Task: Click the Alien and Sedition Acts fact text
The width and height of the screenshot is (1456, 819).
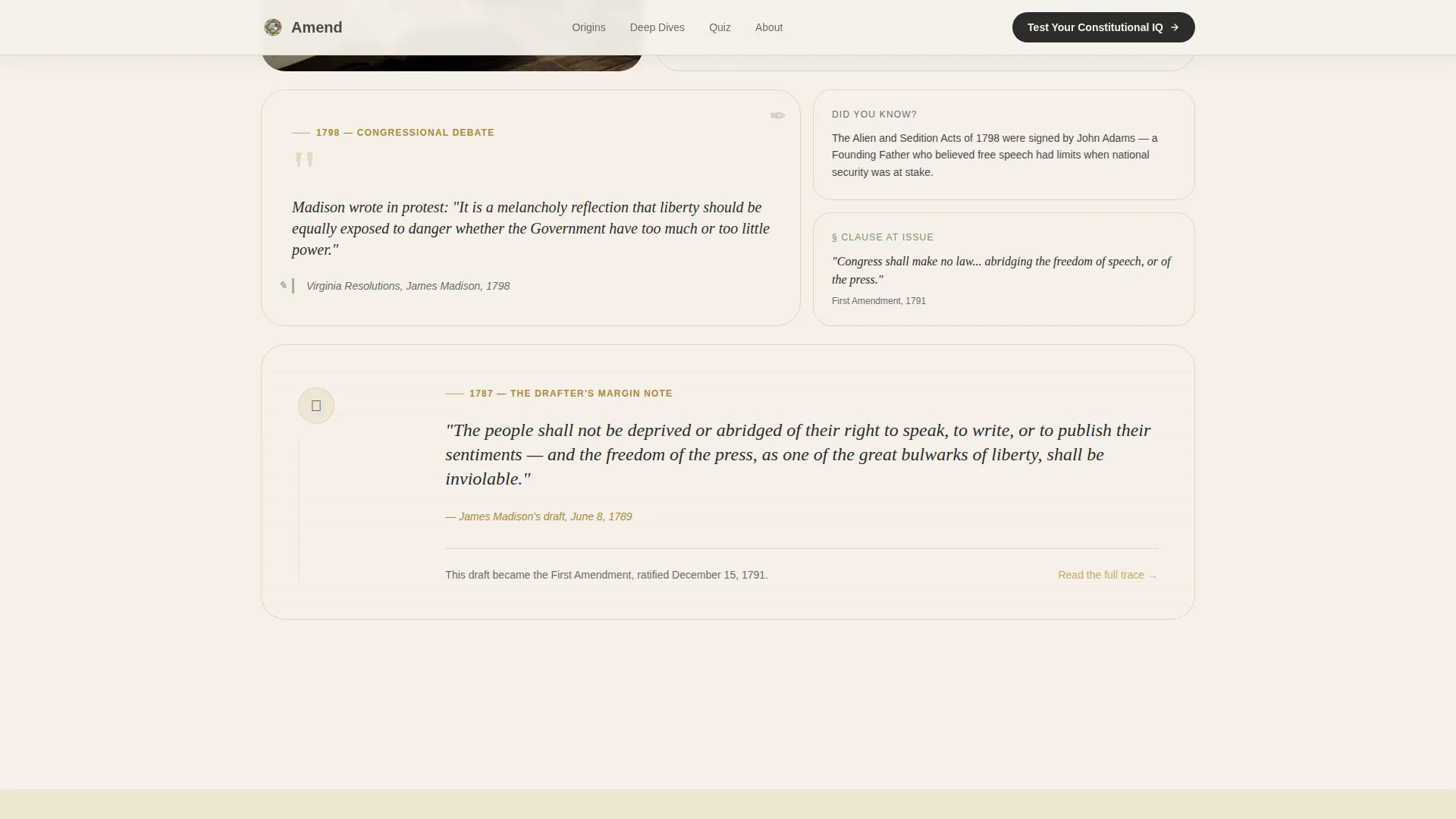Action: tap(994, 155)
